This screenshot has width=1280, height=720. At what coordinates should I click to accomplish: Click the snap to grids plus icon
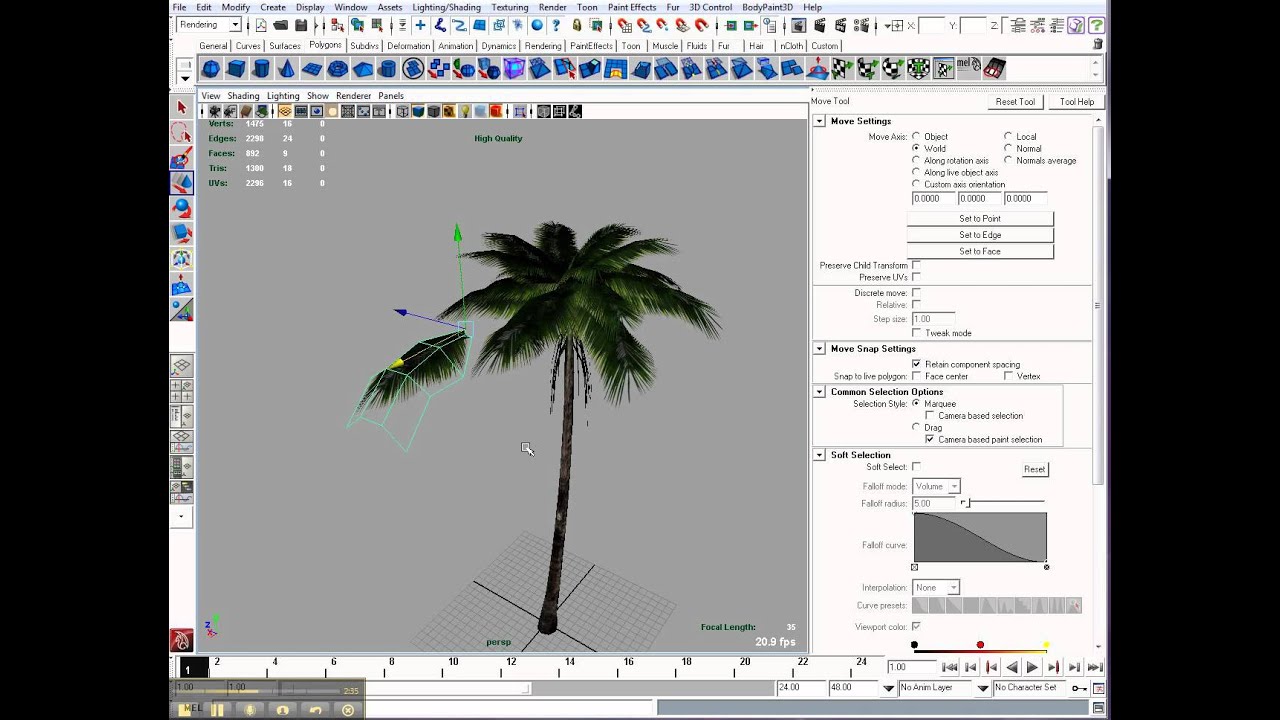420,25
